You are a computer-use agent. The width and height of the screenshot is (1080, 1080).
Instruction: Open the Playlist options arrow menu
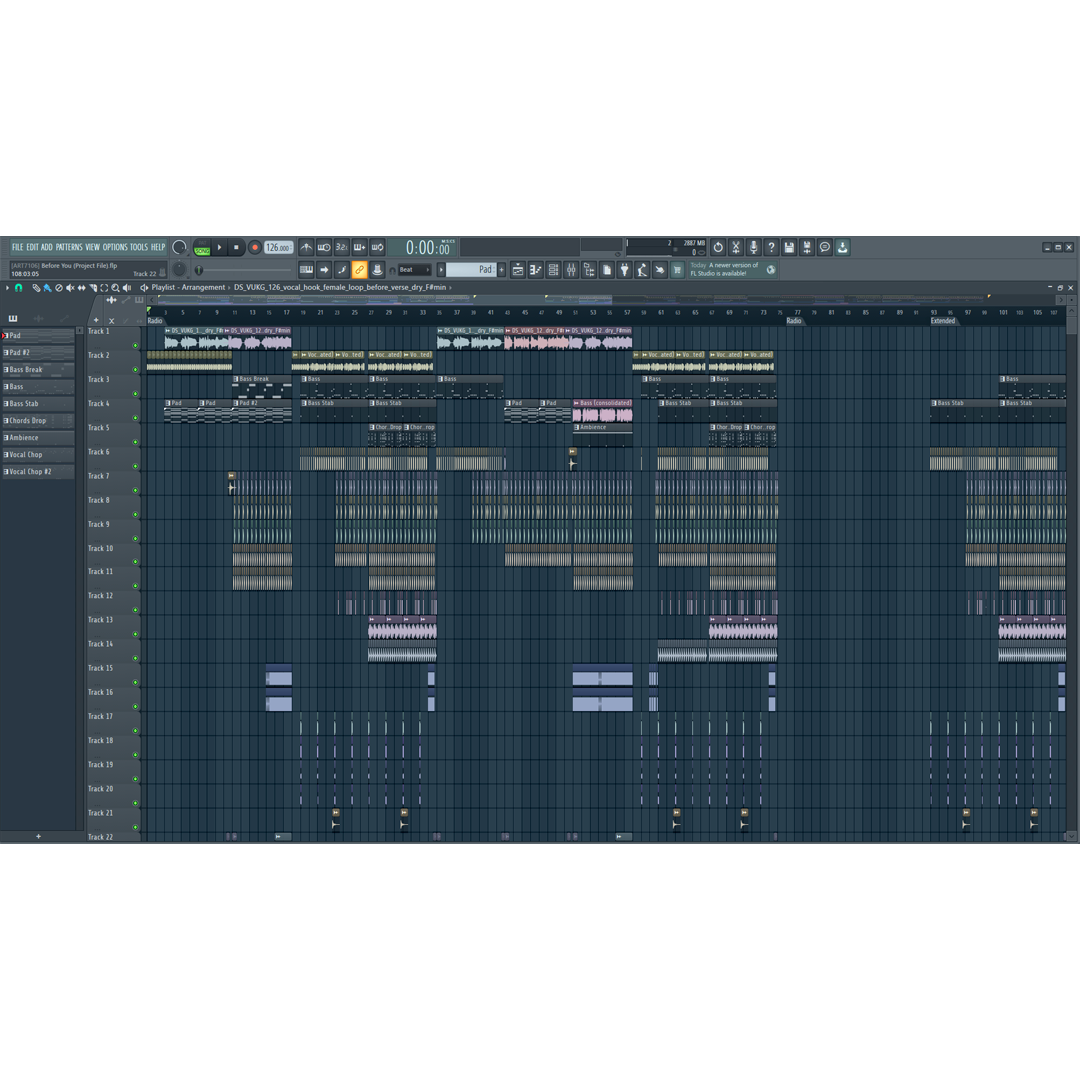point(8,288)
